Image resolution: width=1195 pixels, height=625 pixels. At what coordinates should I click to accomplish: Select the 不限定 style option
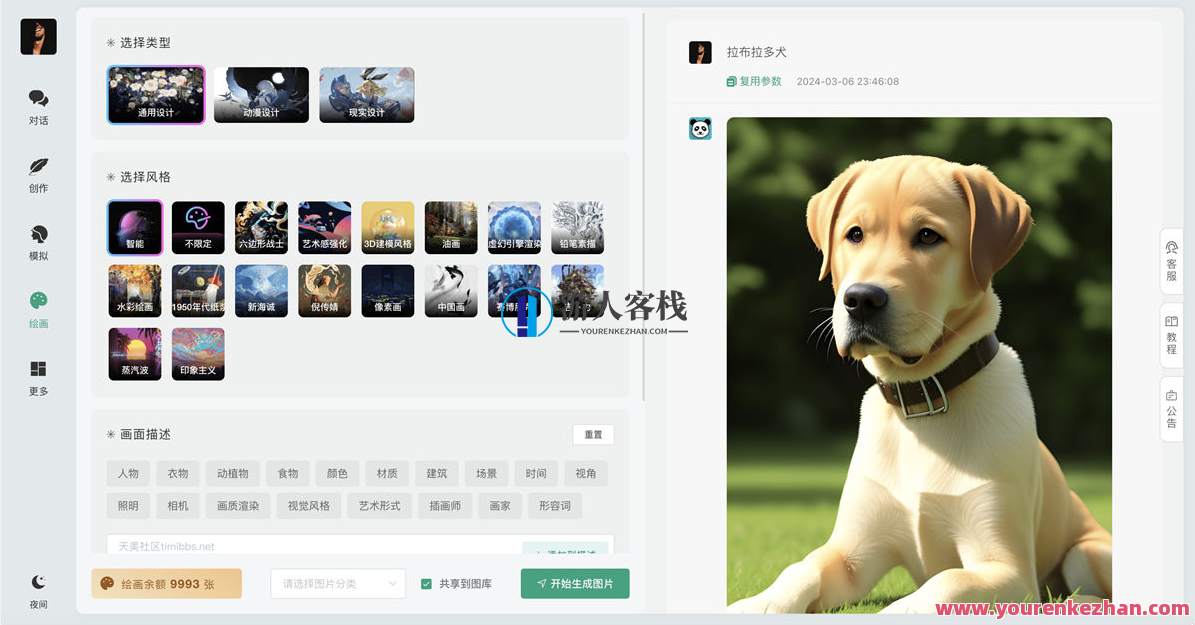click(x=197, y=227)
